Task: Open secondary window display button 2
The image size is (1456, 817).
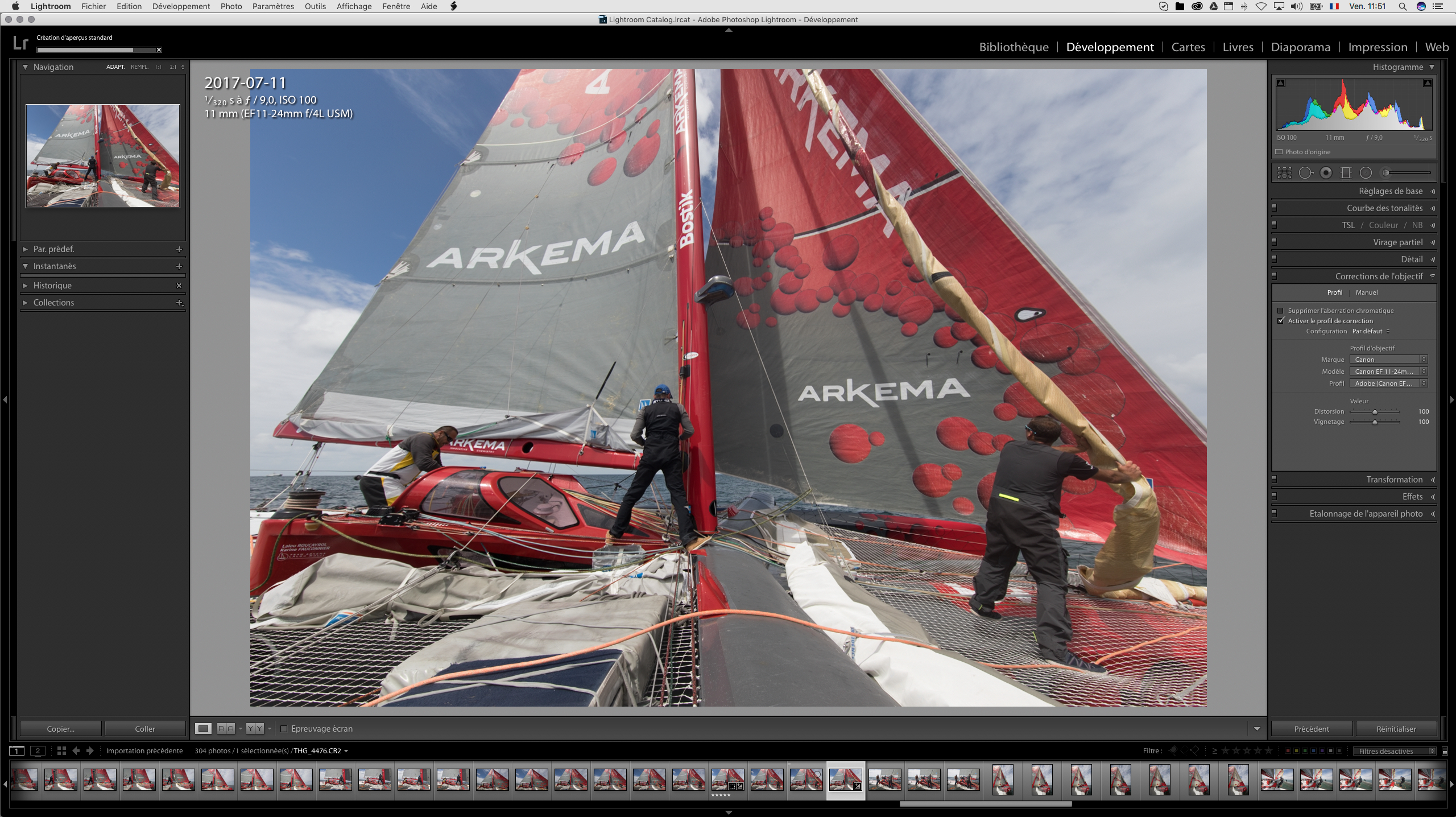Action: coord(38,751)
